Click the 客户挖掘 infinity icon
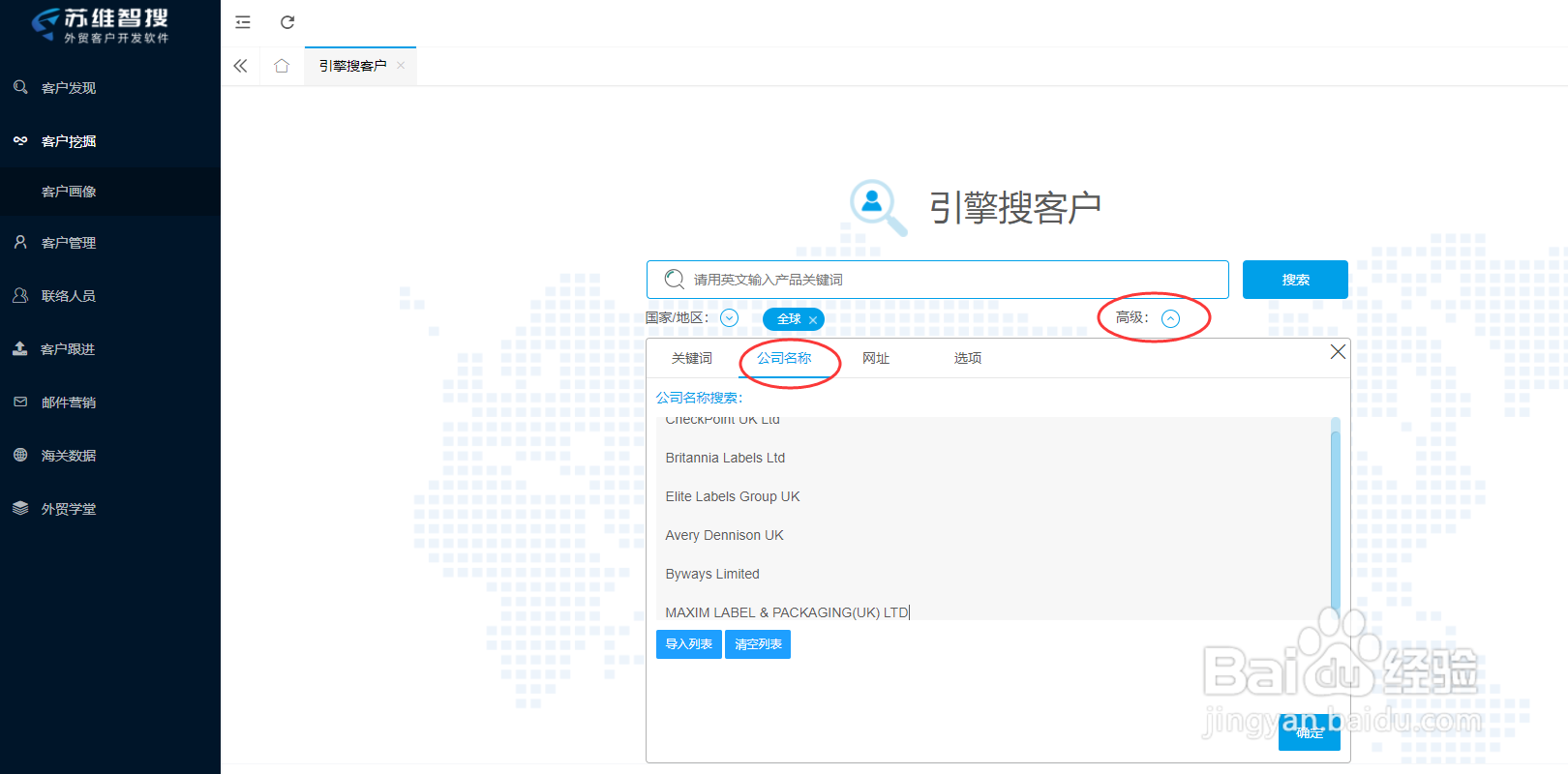Screen dimensions: 1568x774 [x=20, y=140]
